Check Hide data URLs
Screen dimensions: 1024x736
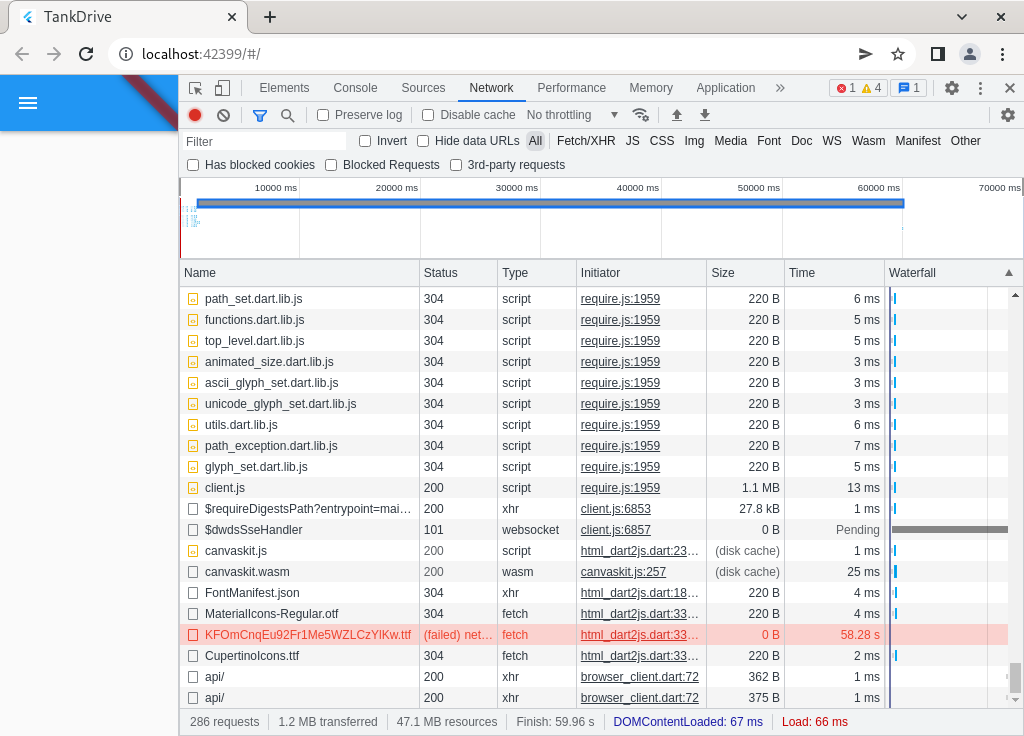(423, 141)
